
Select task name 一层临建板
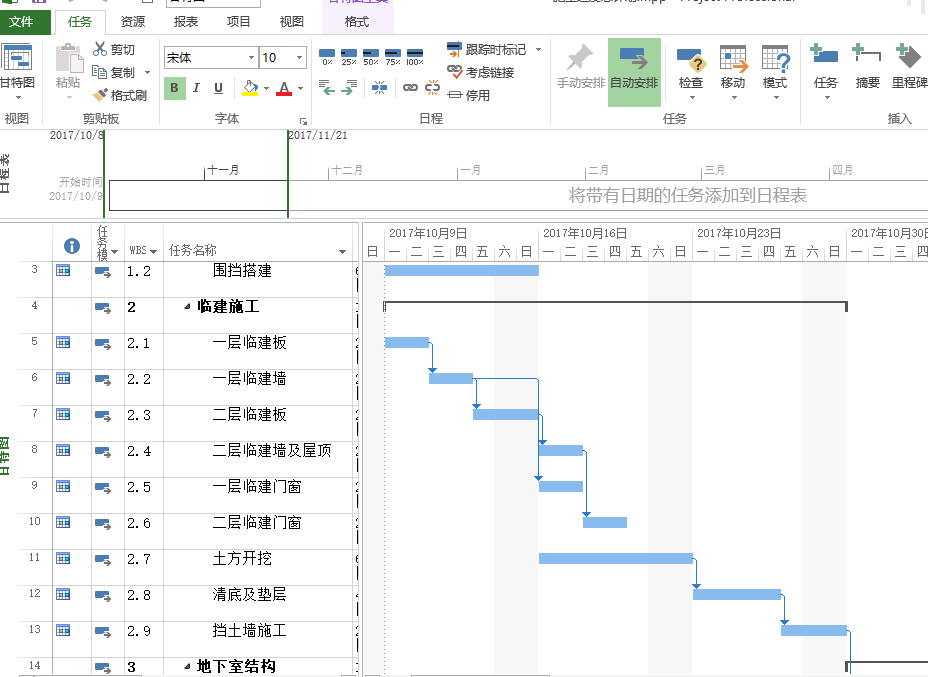249,343
